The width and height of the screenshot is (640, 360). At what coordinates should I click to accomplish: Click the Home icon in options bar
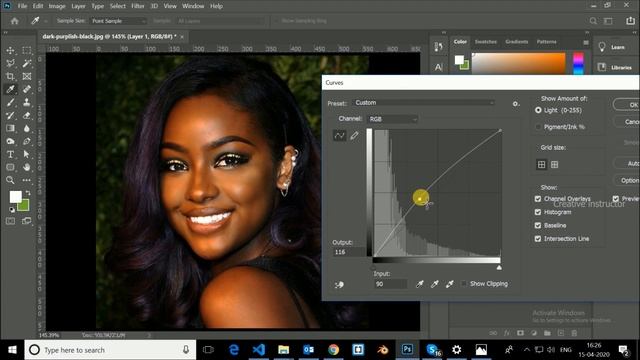pos(15,21)
